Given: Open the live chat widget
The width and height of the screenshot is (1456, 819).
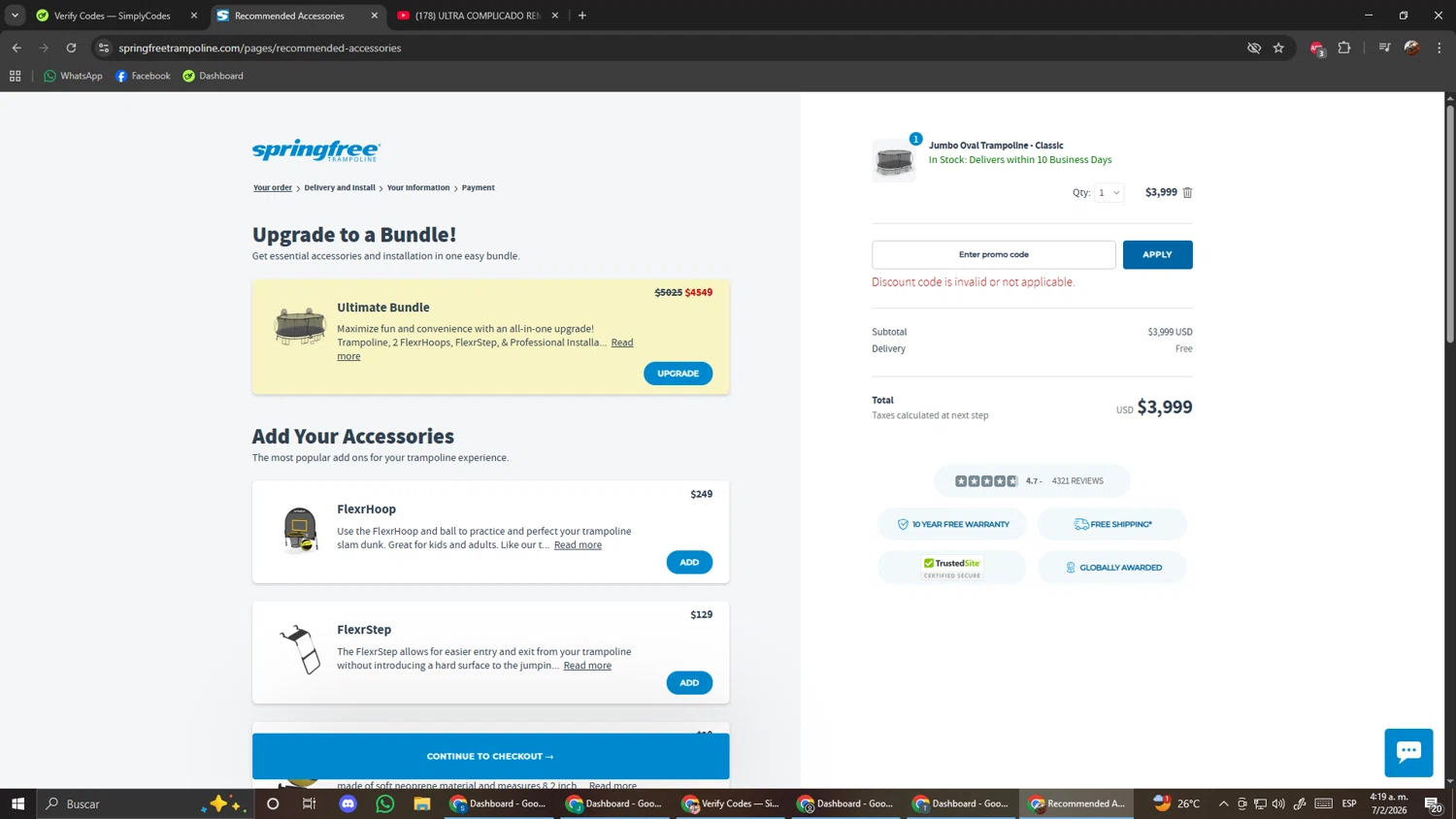Looking at the screenshot, I should click(x=1408, y=752).
